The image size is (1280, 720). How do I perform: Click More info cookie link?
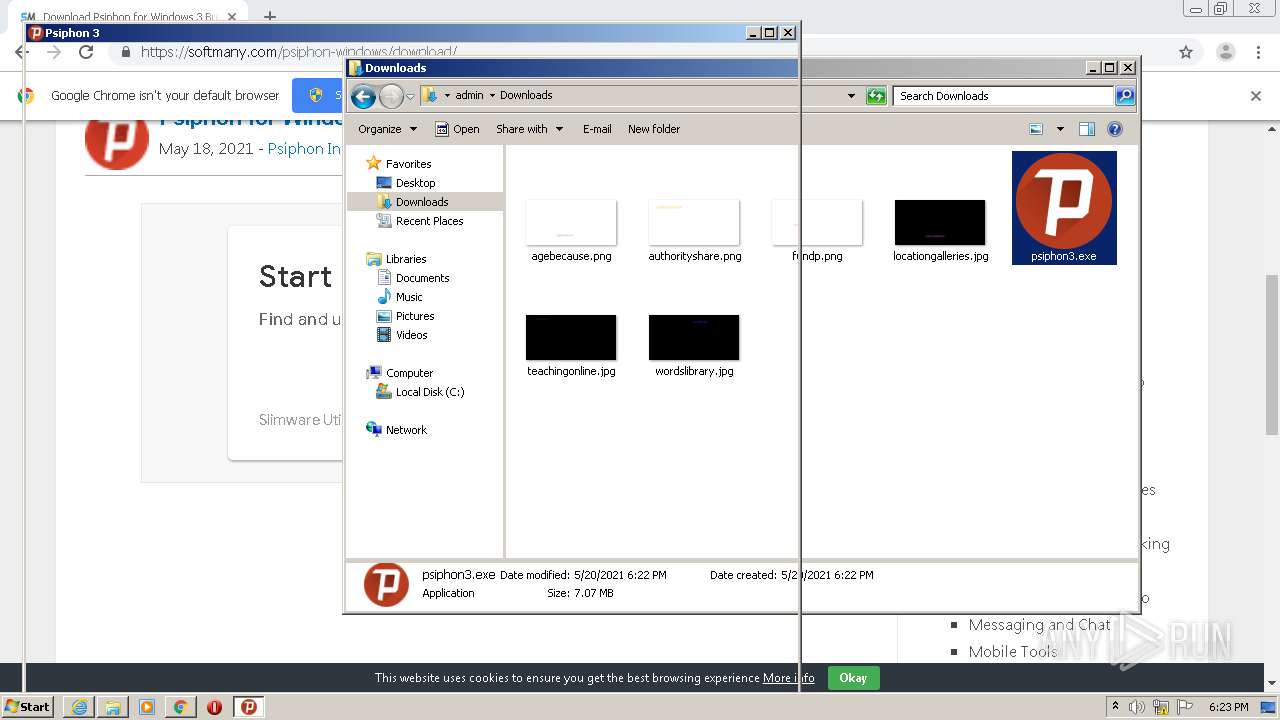point(788,678)
